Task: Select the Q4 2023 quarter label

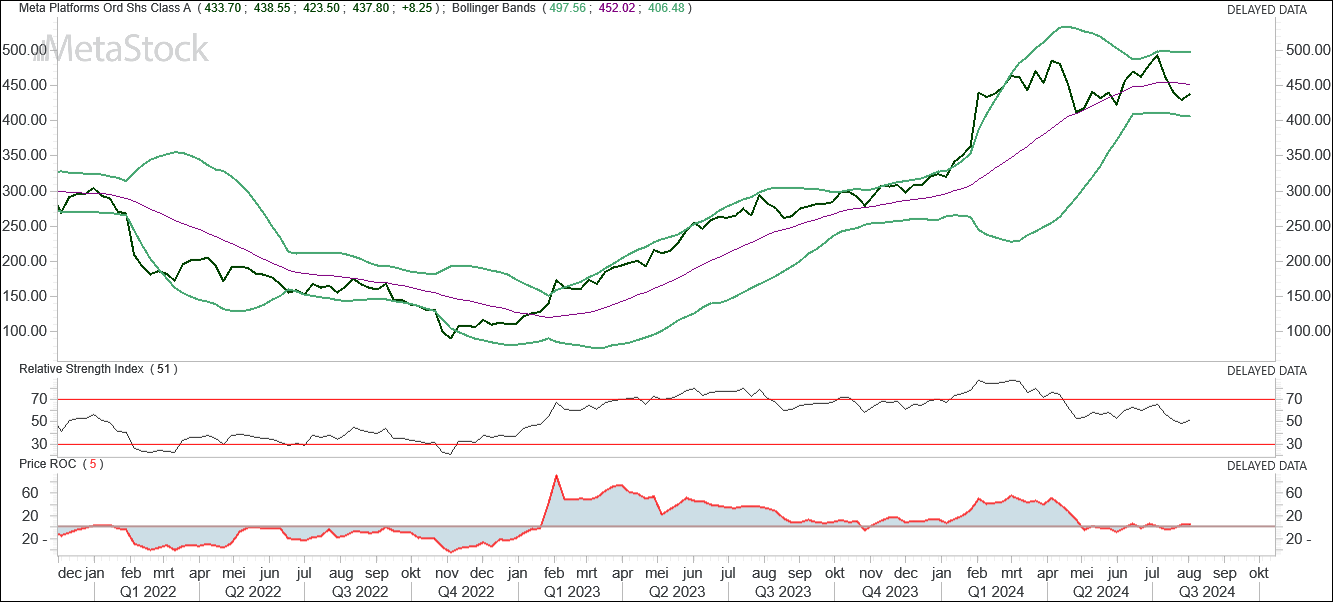Action: point(889,591)
